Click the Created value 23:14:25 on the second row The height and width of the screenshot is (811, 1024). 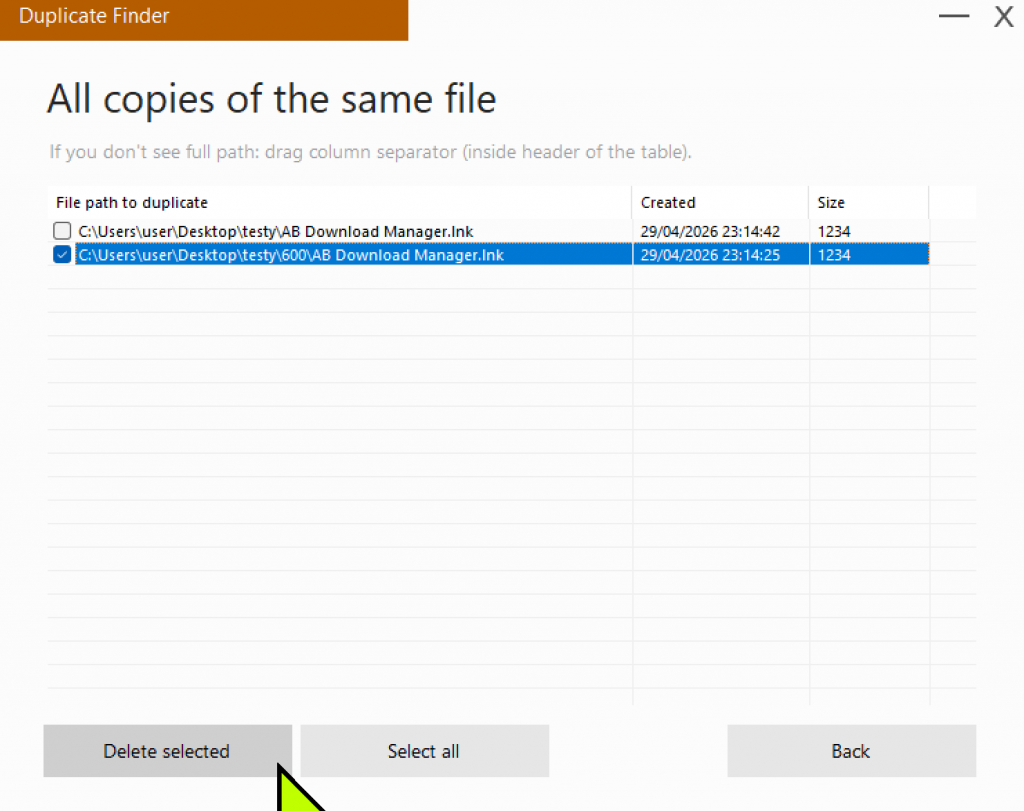[x=711, y=254]
